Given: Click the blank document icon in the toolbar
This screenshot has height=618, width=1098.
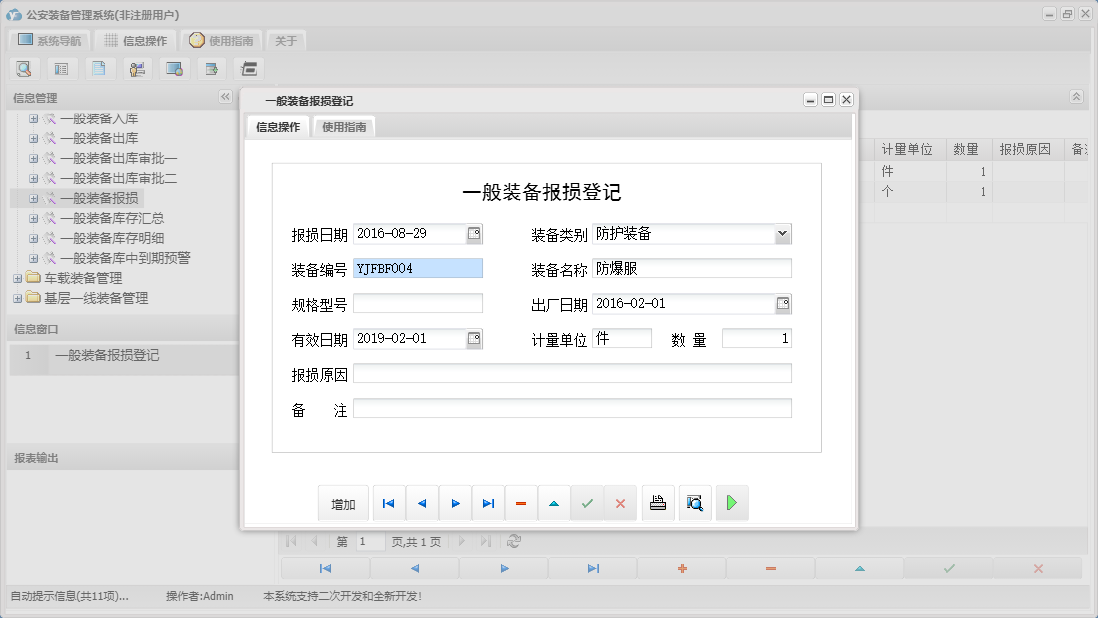Looking at the screenshot, I should click(x=99, y=68).
